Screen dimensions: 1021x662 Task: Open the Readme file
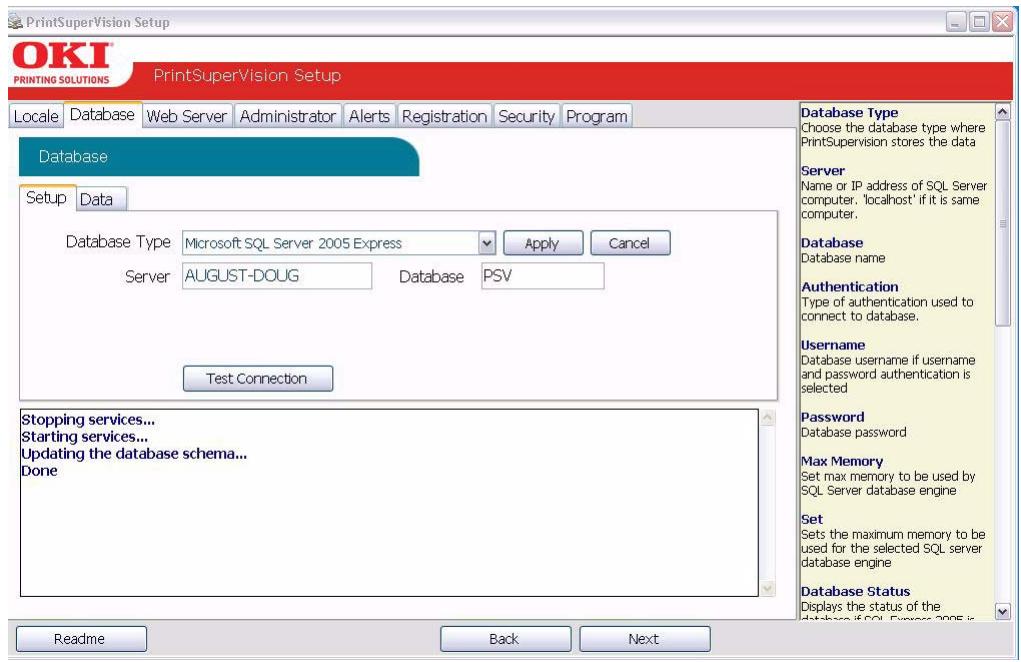[x=80, y=639]
